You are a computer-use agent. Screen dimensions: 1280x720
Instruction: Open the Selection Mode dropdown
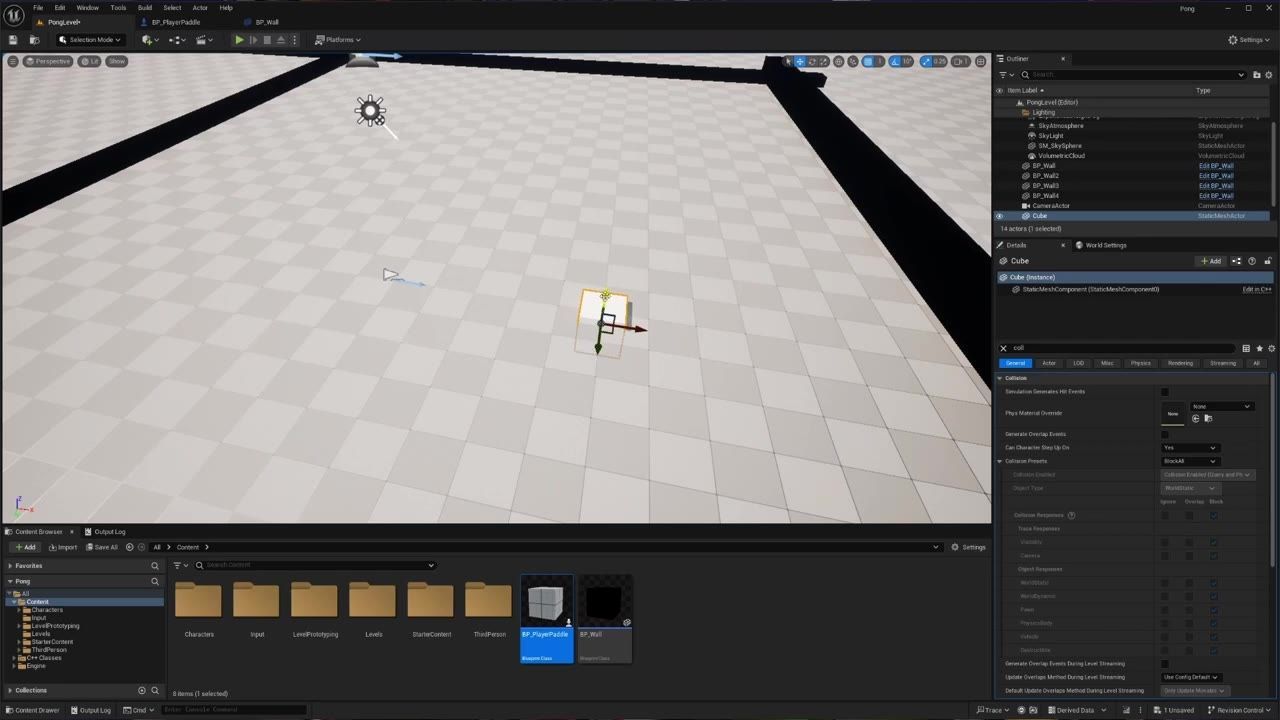pos(90,40)
